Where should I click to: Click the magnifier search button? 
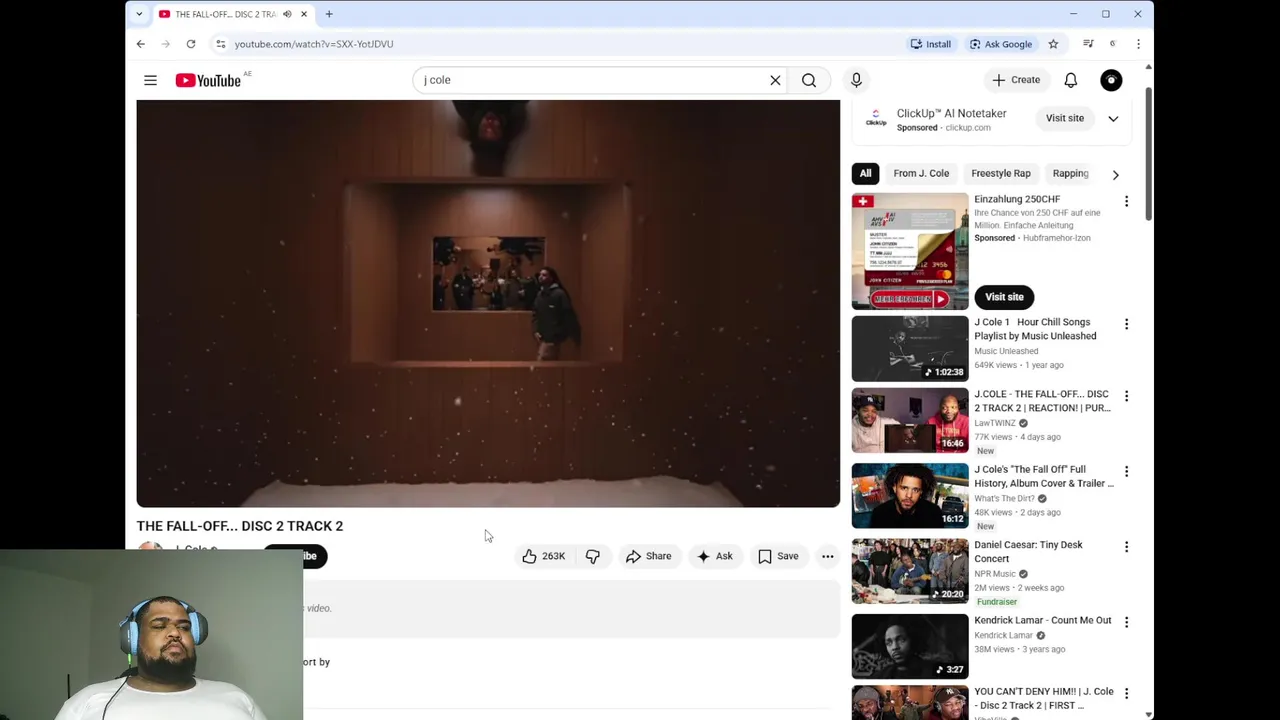[809, 80]
